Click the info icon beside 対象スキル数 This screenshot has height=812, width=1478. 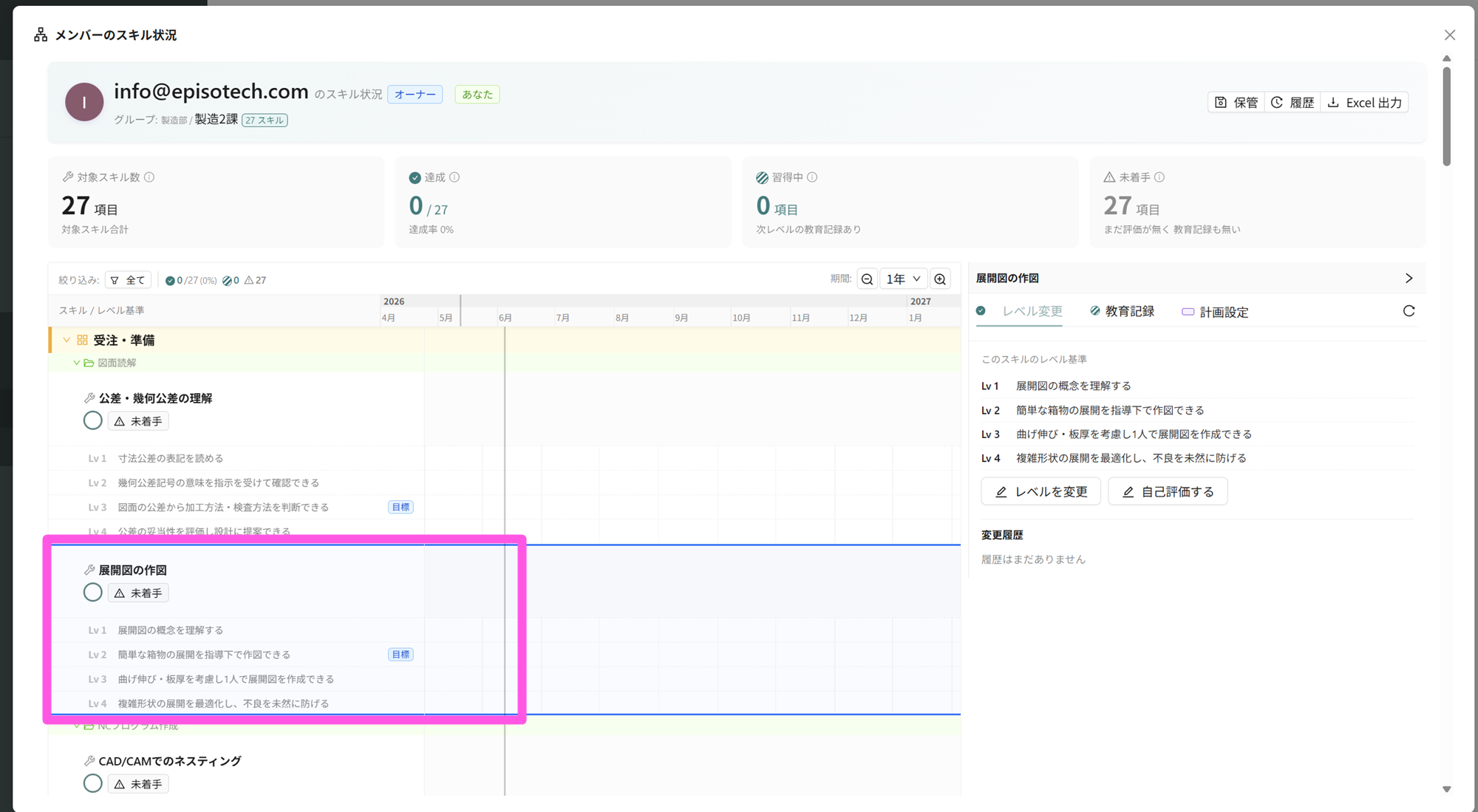click(149, 177)
